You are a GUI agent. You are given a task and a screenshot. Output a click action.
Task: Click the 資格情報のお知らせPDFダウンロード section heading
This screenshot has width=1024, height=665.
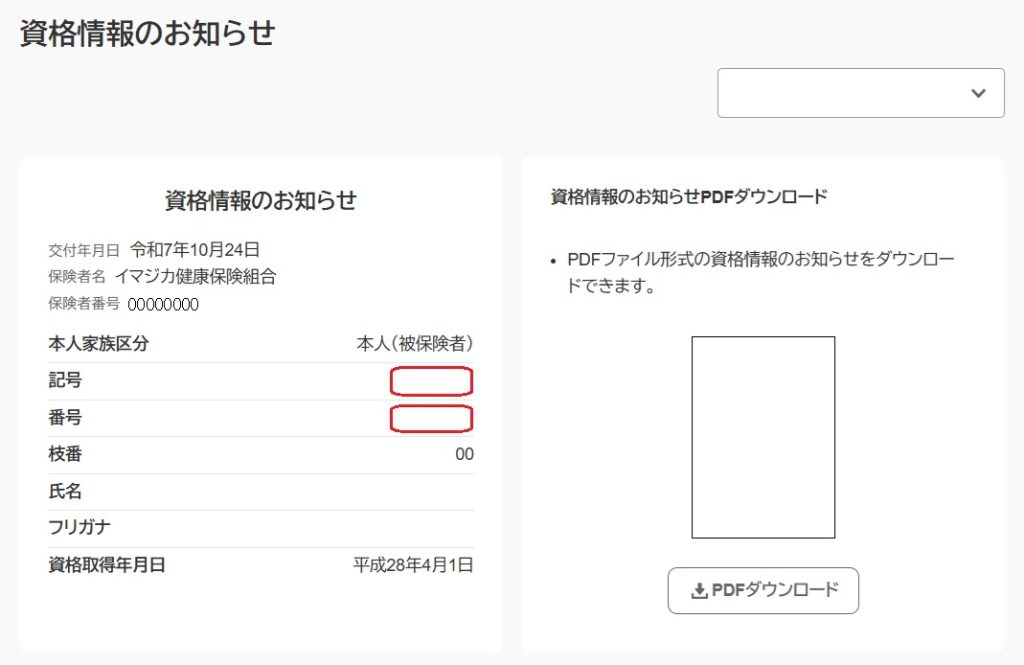pyautogui.click(x=689, y=197)
